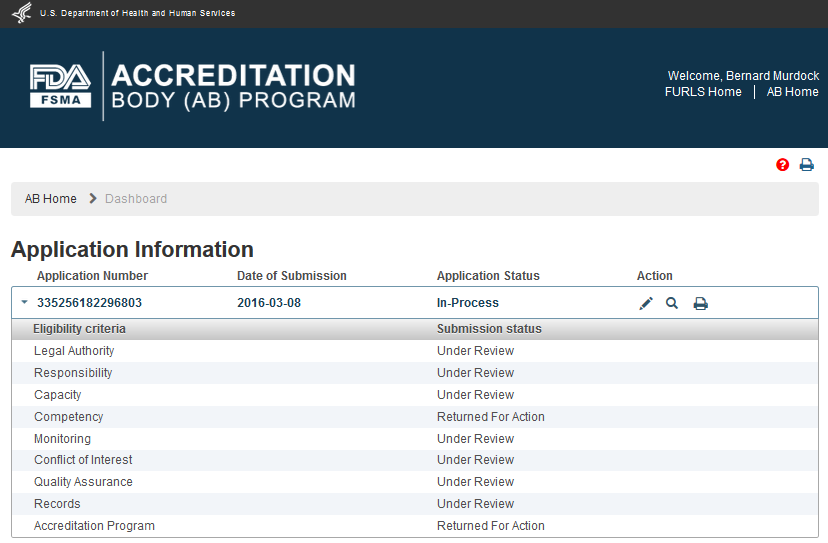The height and width of the screenshot is (543, 828).
Task: Go to AB Home in header
Action: (x=792, y=92)
